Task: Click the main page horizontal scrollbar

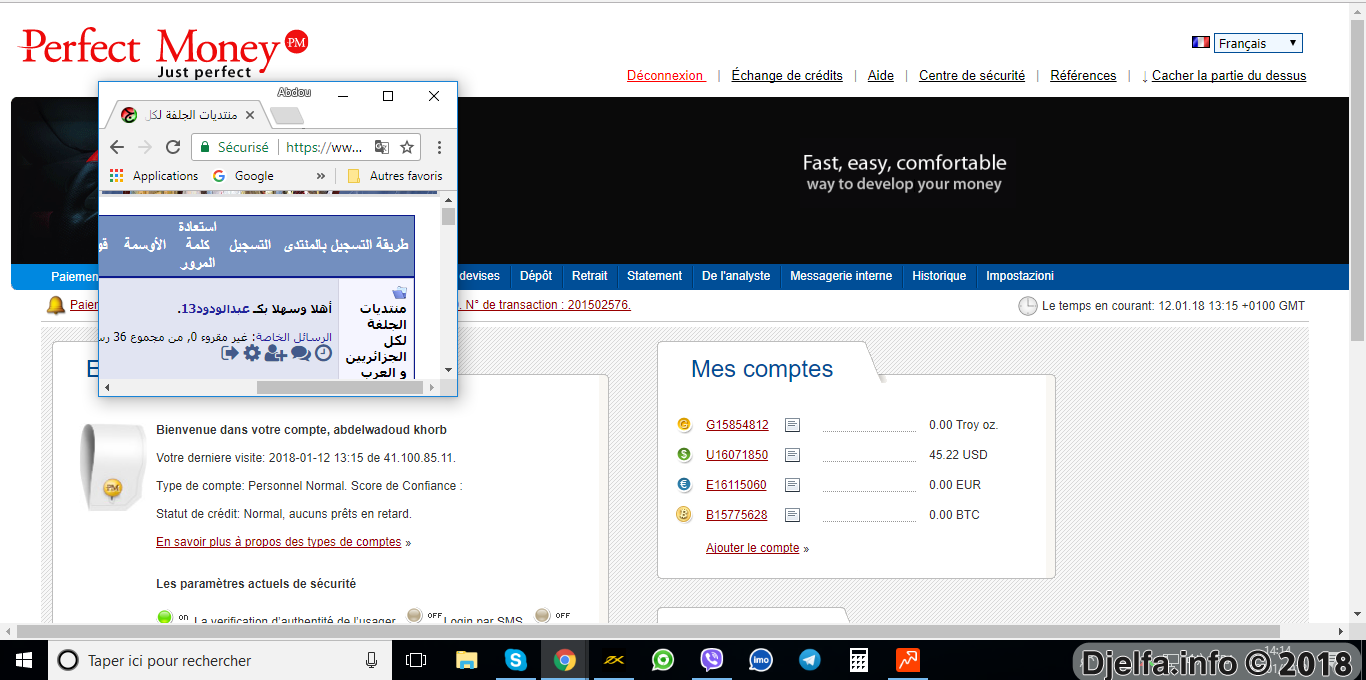Action: (x=647, y=632)
